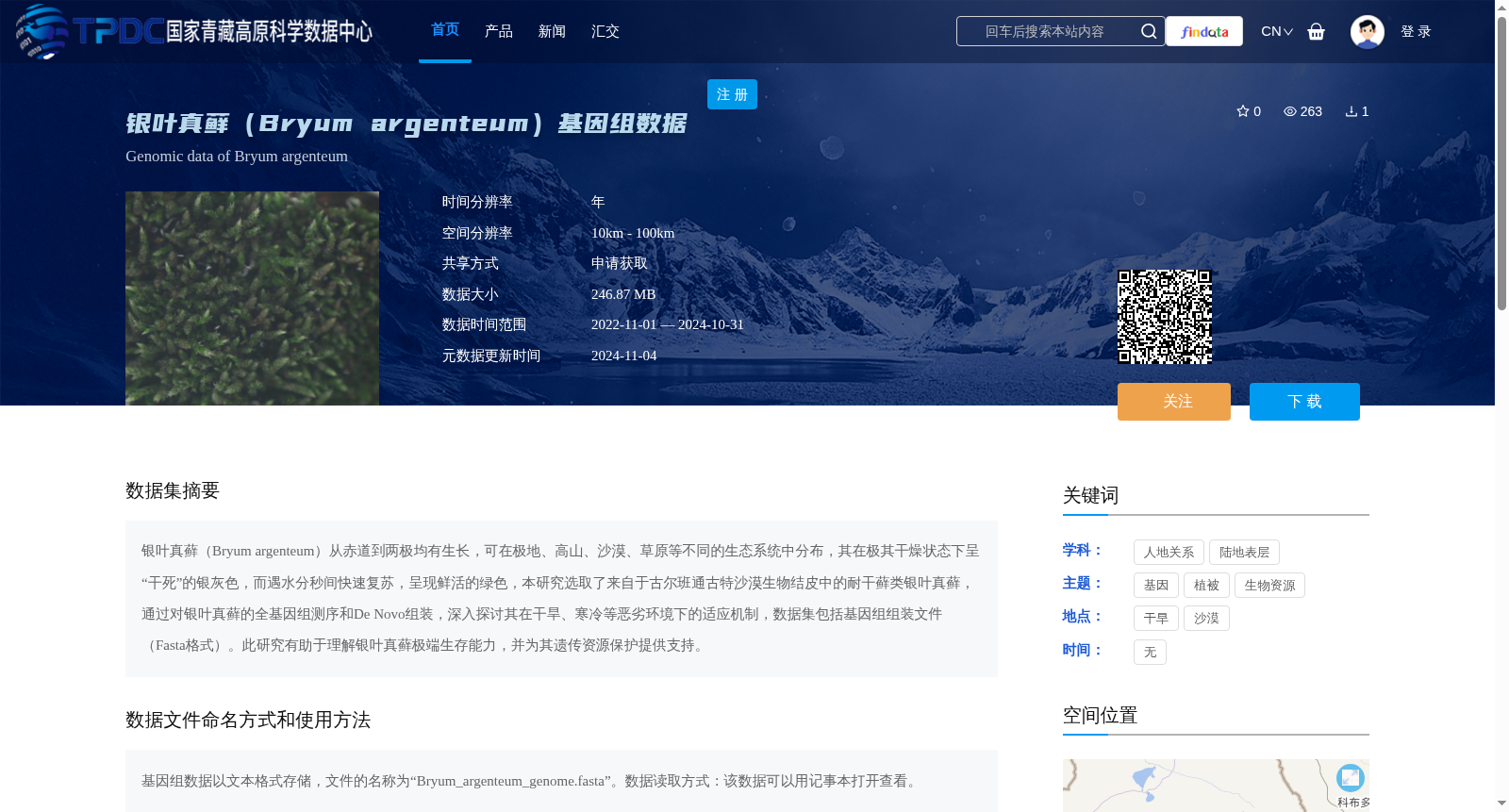1509x812 pixels.
Task: Click the 注册 register button
Action: pos(732,94)
